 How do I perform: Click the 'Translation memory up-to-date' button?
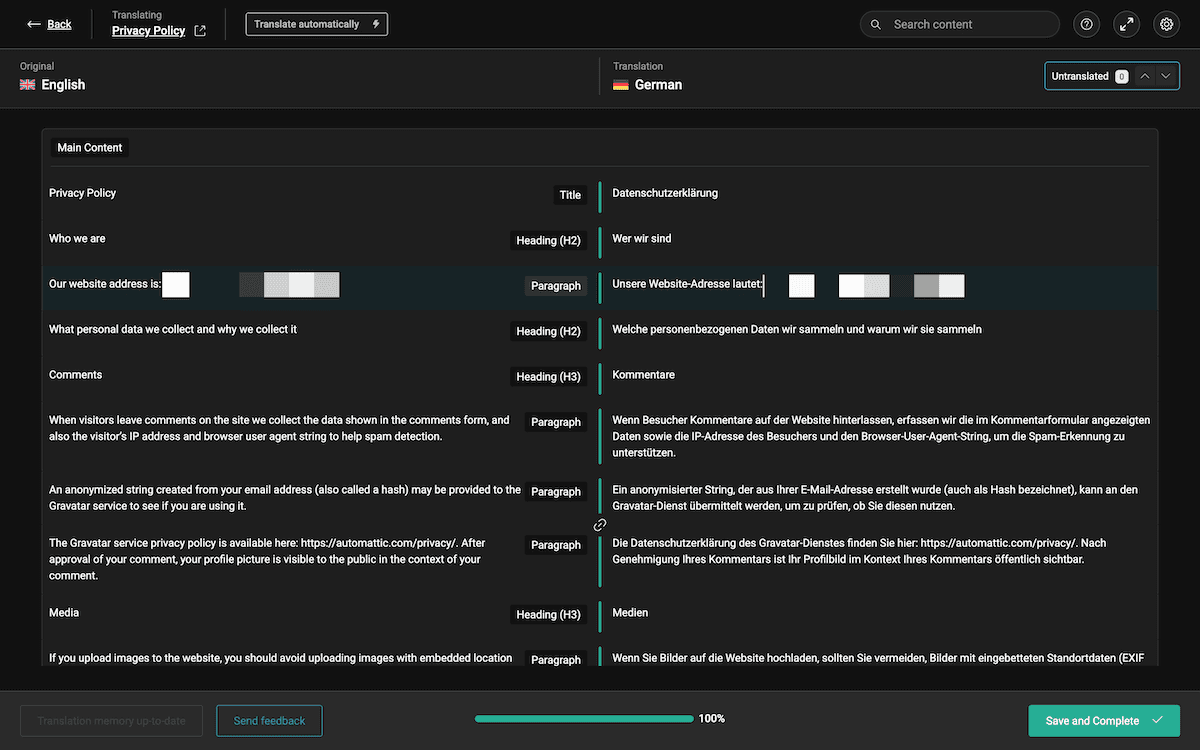111,720
